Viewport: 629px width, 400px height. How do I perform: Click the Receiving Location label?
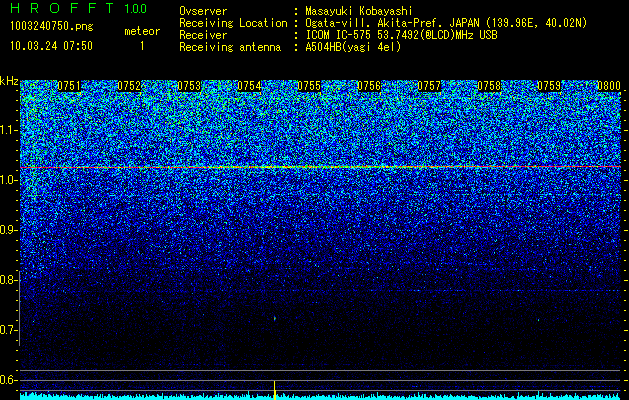(233, 23)
